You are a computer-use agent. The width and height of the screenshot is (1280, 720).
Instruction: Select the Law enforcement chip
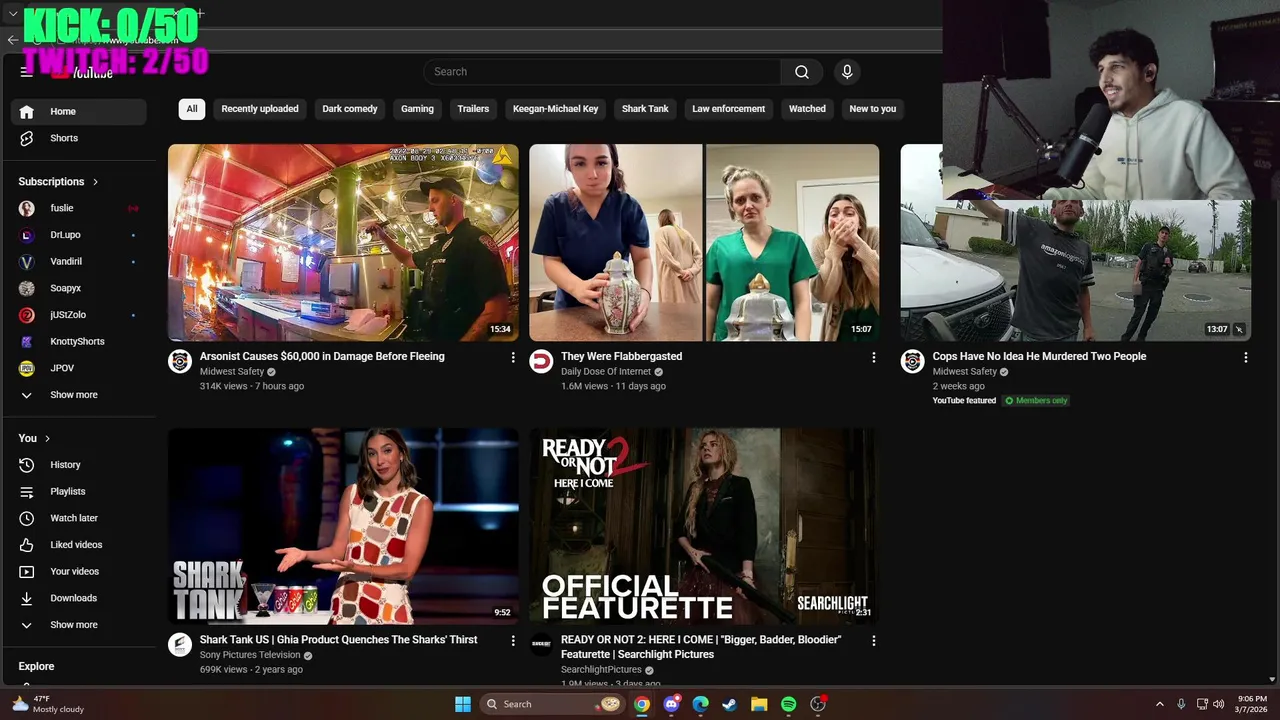728,109
